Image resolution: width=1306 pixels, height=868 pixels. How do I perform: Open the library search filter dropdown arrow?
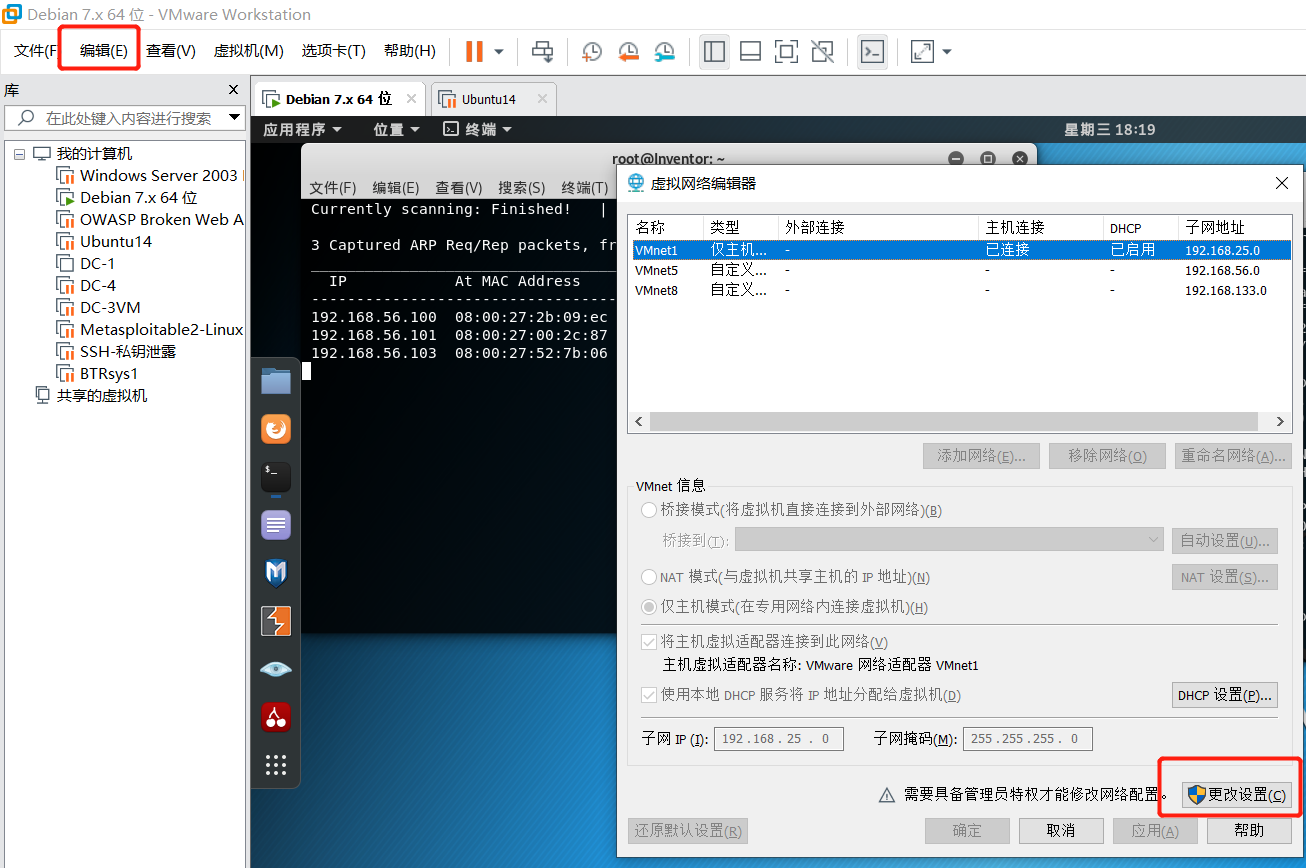[235, 118]
